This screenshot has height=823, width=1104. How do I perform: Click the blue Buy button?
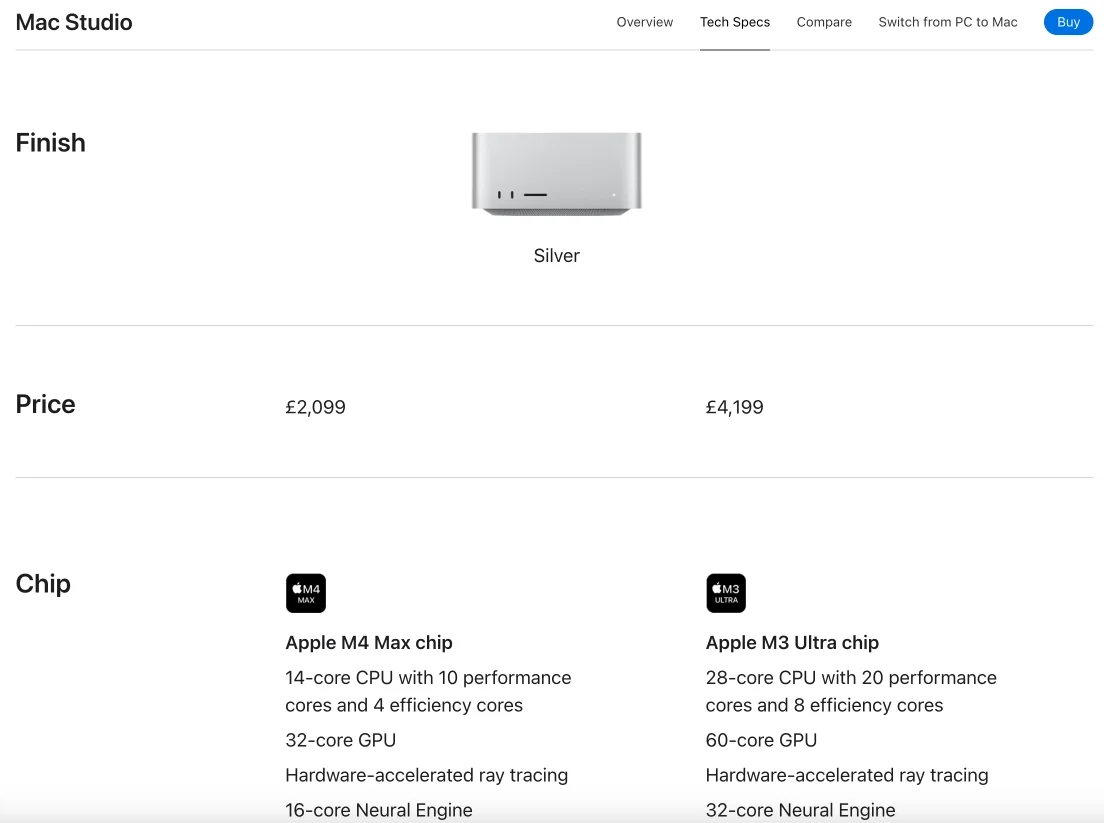(1068, 22)
